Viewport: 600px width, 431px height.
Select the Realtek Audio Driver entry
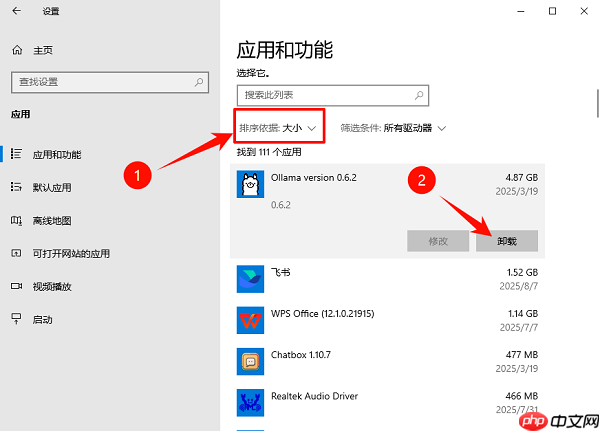(x=387, y=403)
